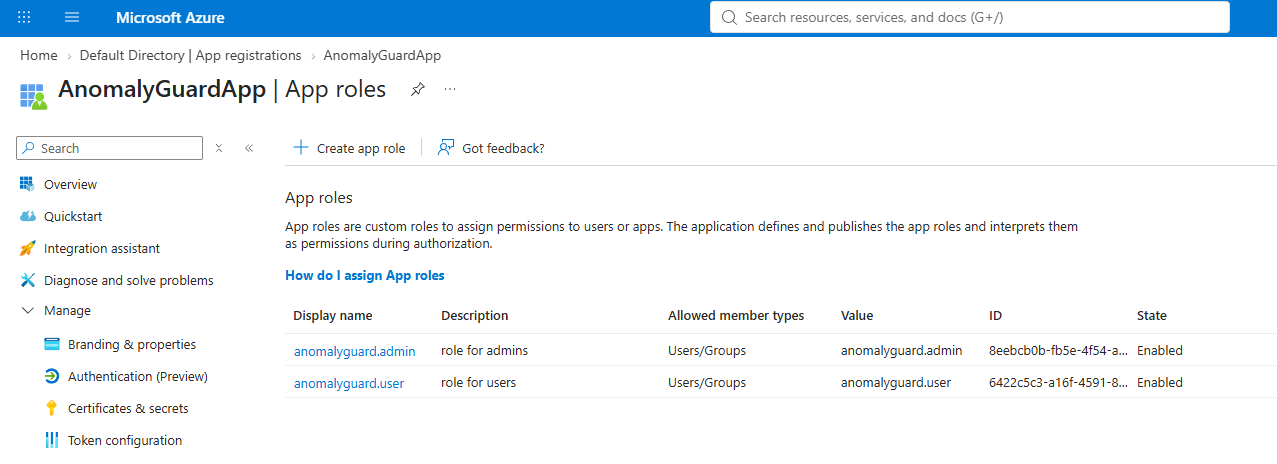Click ID cell starting 6422c5c3
This screenshot has width=1277, height=464.
pos(1059,382)
